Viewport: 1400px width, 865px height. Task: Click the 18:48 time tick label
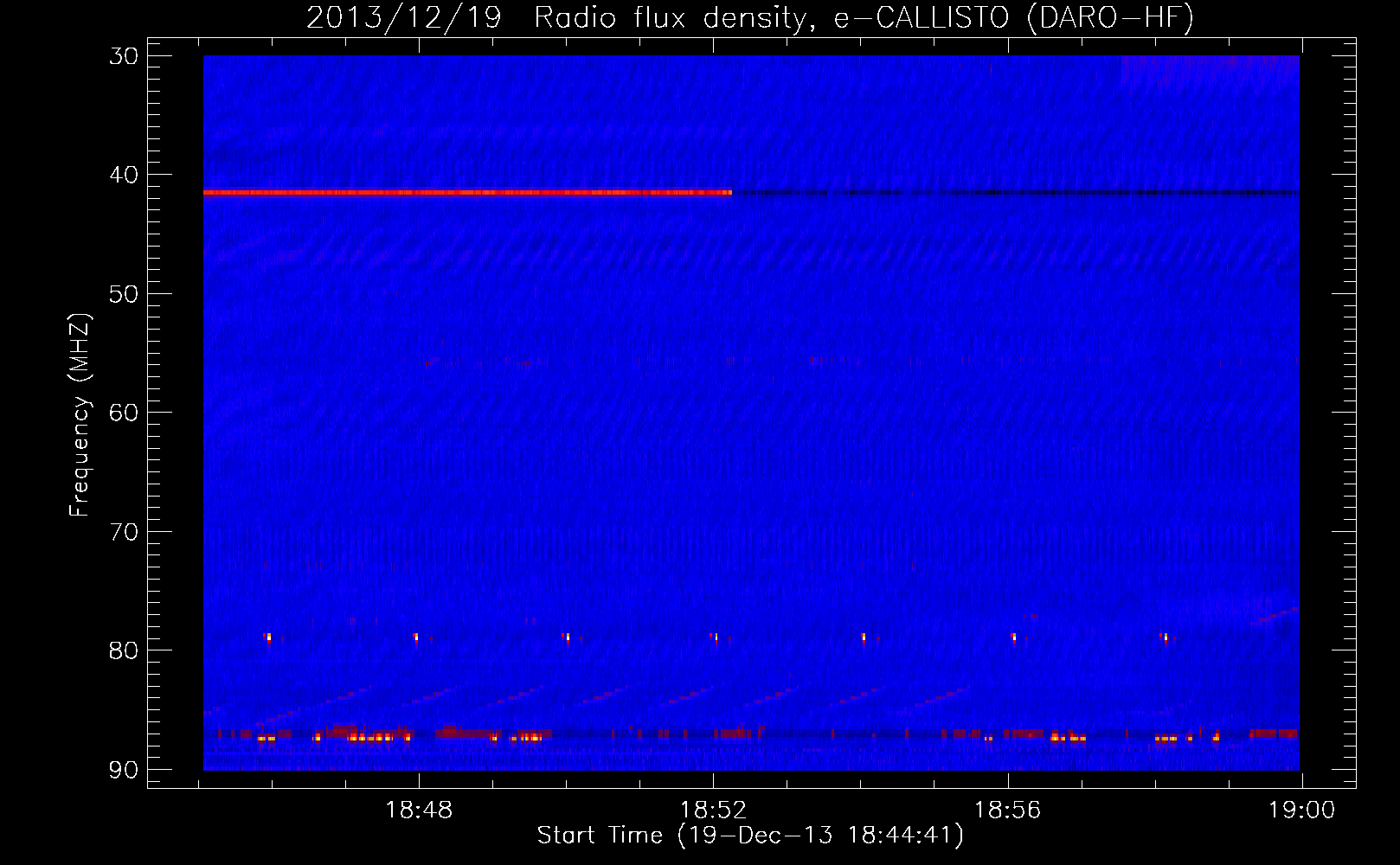[419, 811]
